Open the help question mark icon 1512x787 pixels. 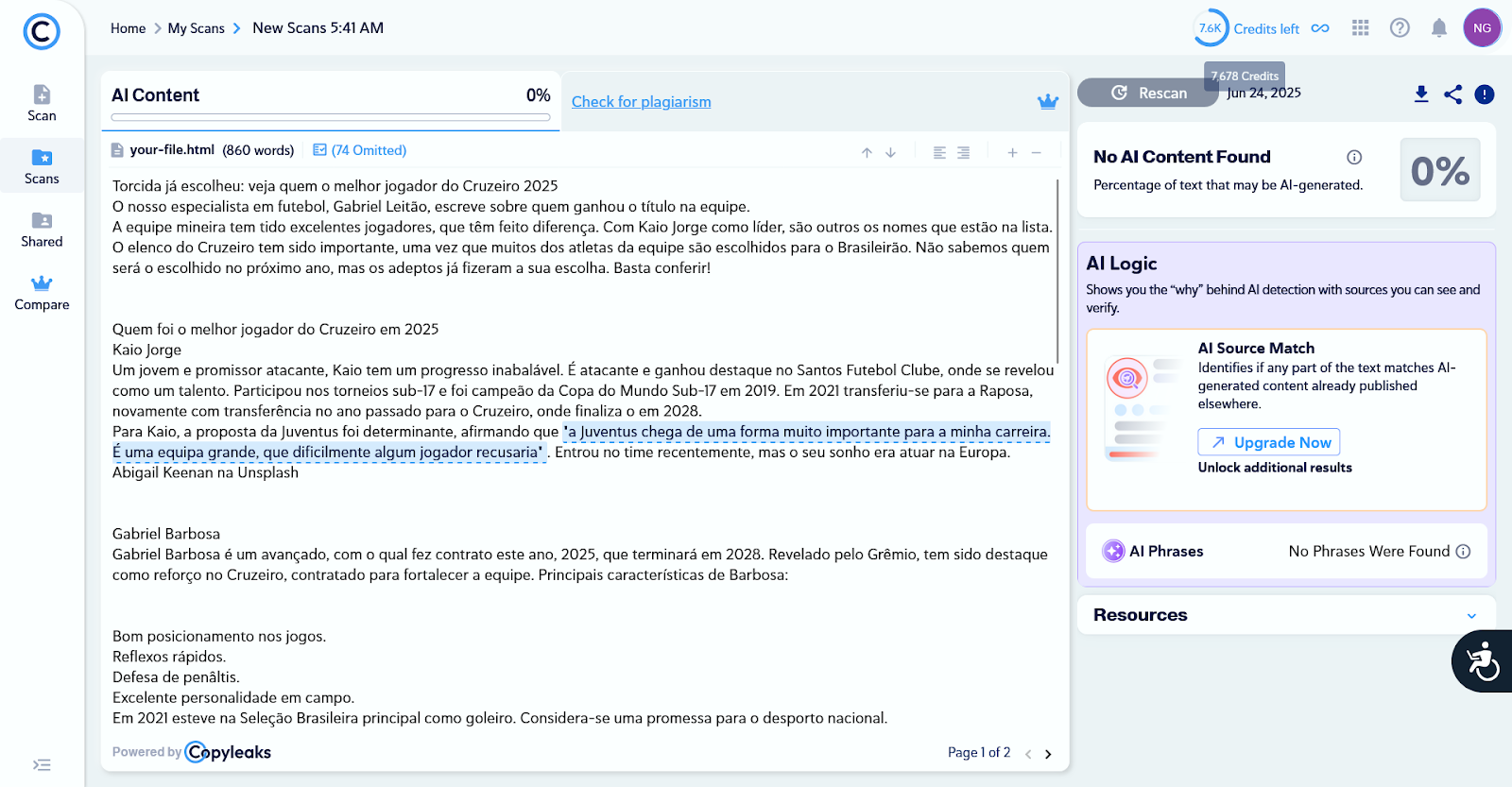[x=1400, y=27]
